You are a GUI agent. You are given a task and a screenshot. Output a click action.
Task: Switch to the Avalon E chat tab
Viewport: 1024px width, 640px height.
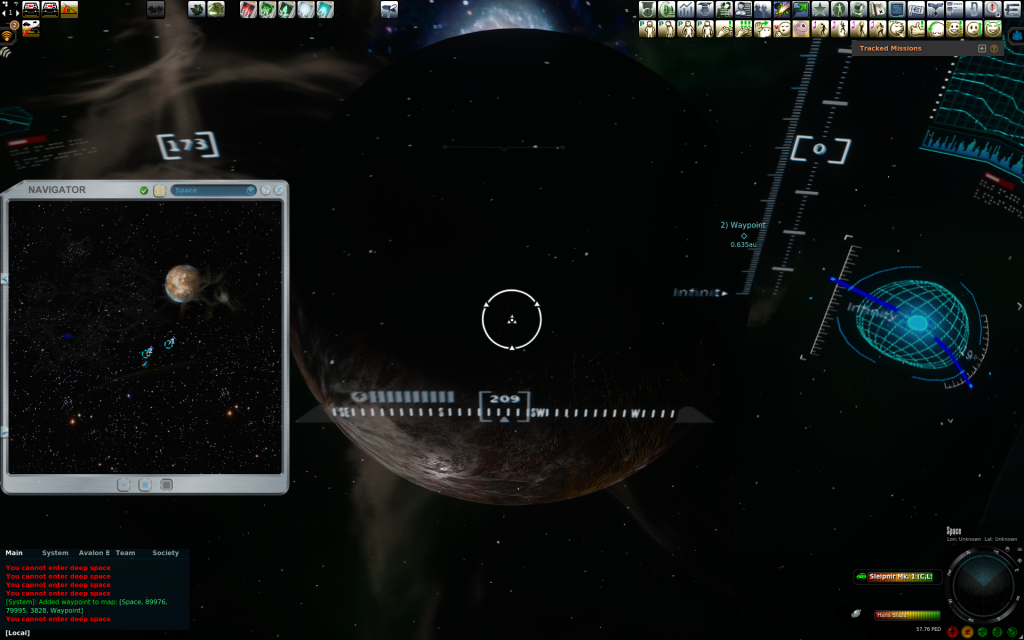[94, 553]
